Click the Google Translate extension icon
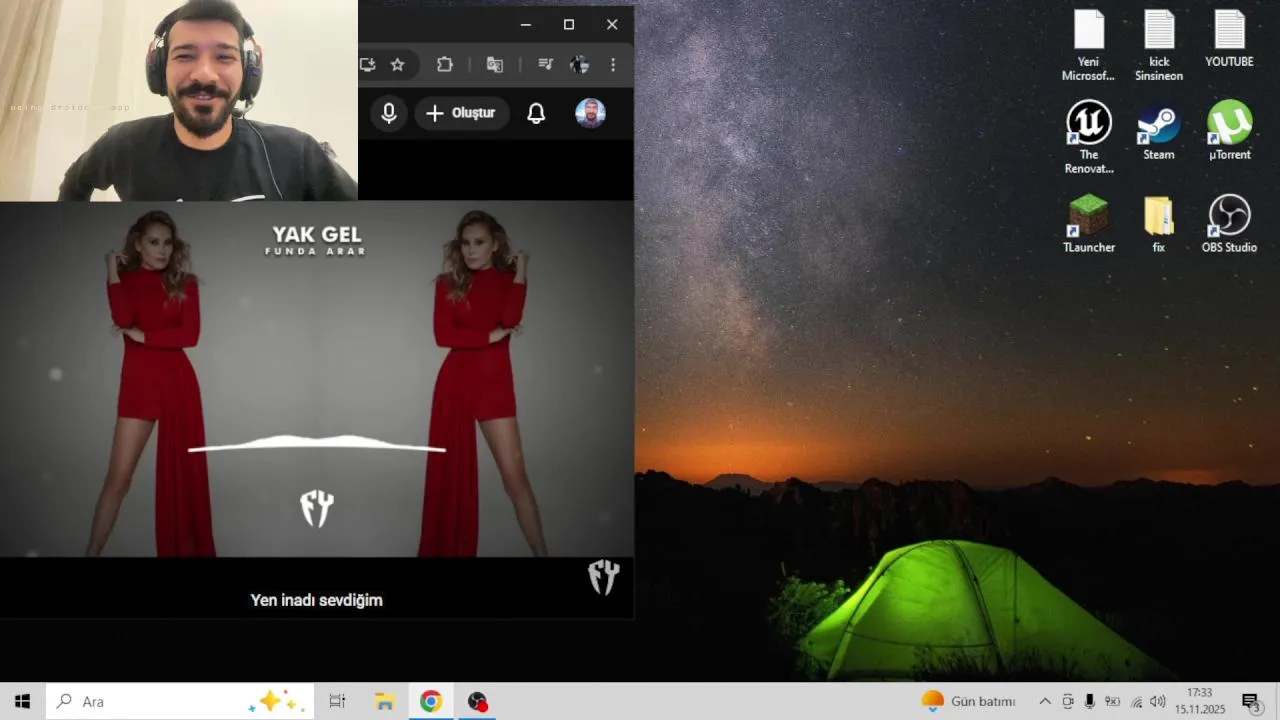 pos(494,65)
